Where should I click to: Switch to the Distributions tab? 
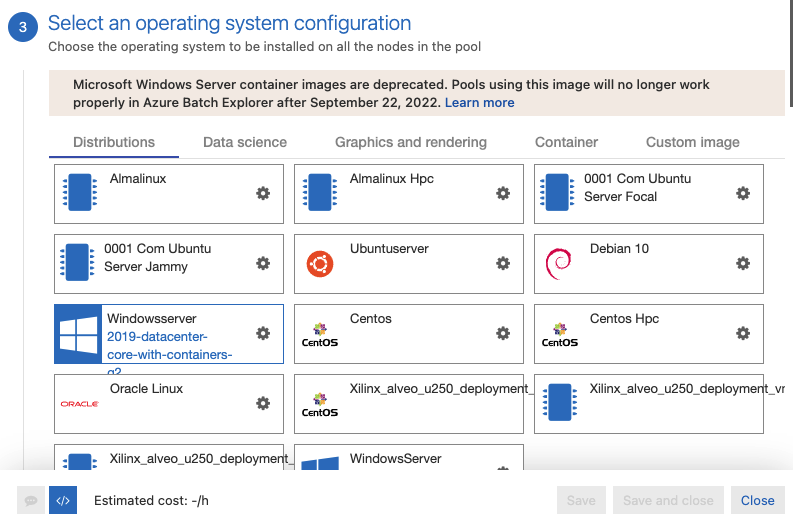click(114, 142)
